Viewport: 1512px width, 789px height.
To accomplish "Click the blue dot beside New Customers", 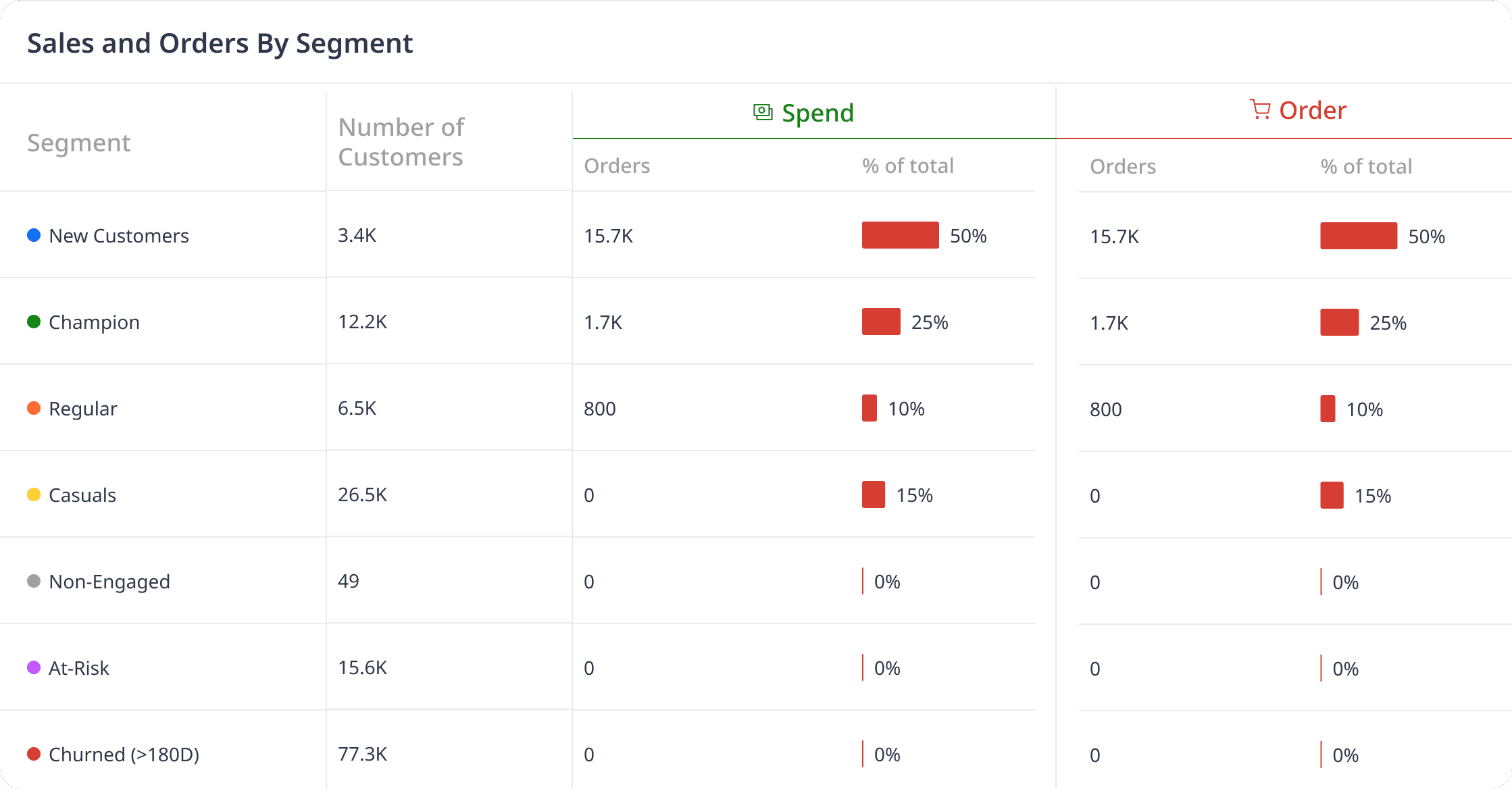I will [x=34, y=235].
